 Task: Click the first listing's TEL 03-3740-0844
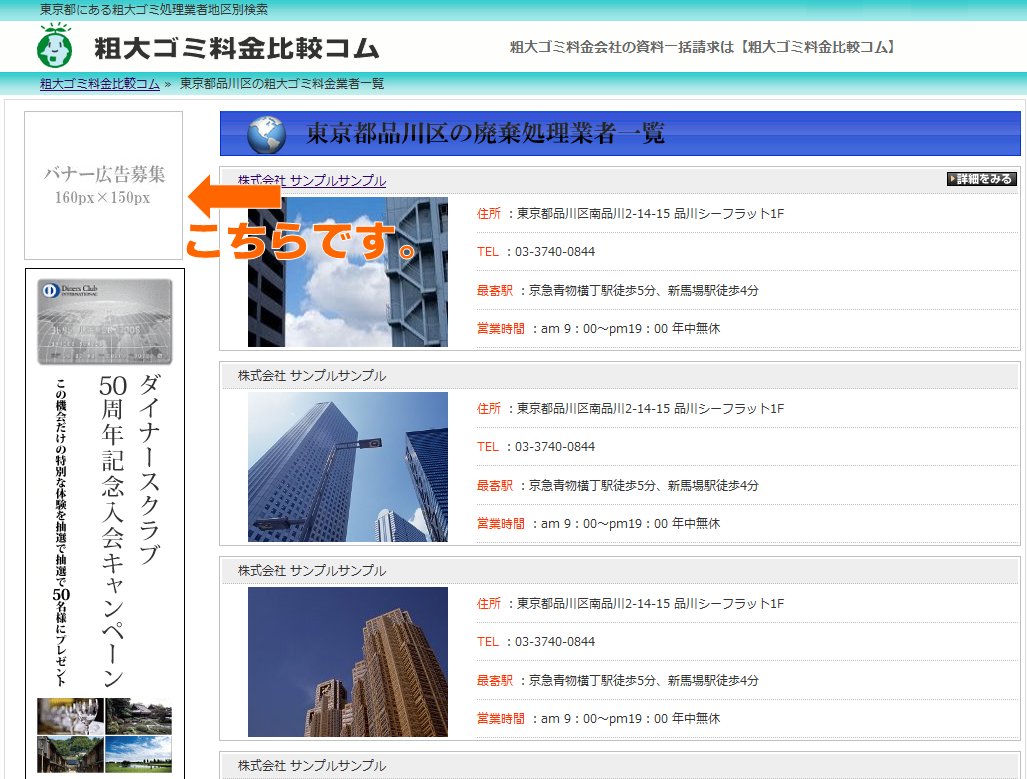pos(536,252)
